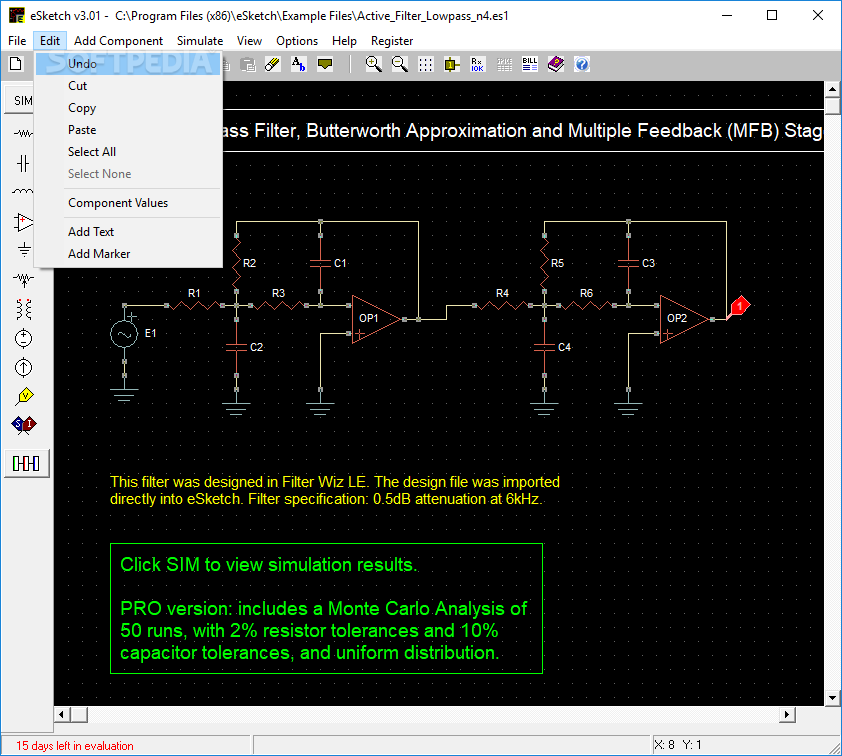Click the vertical scrollbar down arrow
Viewport: 842px width, 756px height.
tap(832, 698)
